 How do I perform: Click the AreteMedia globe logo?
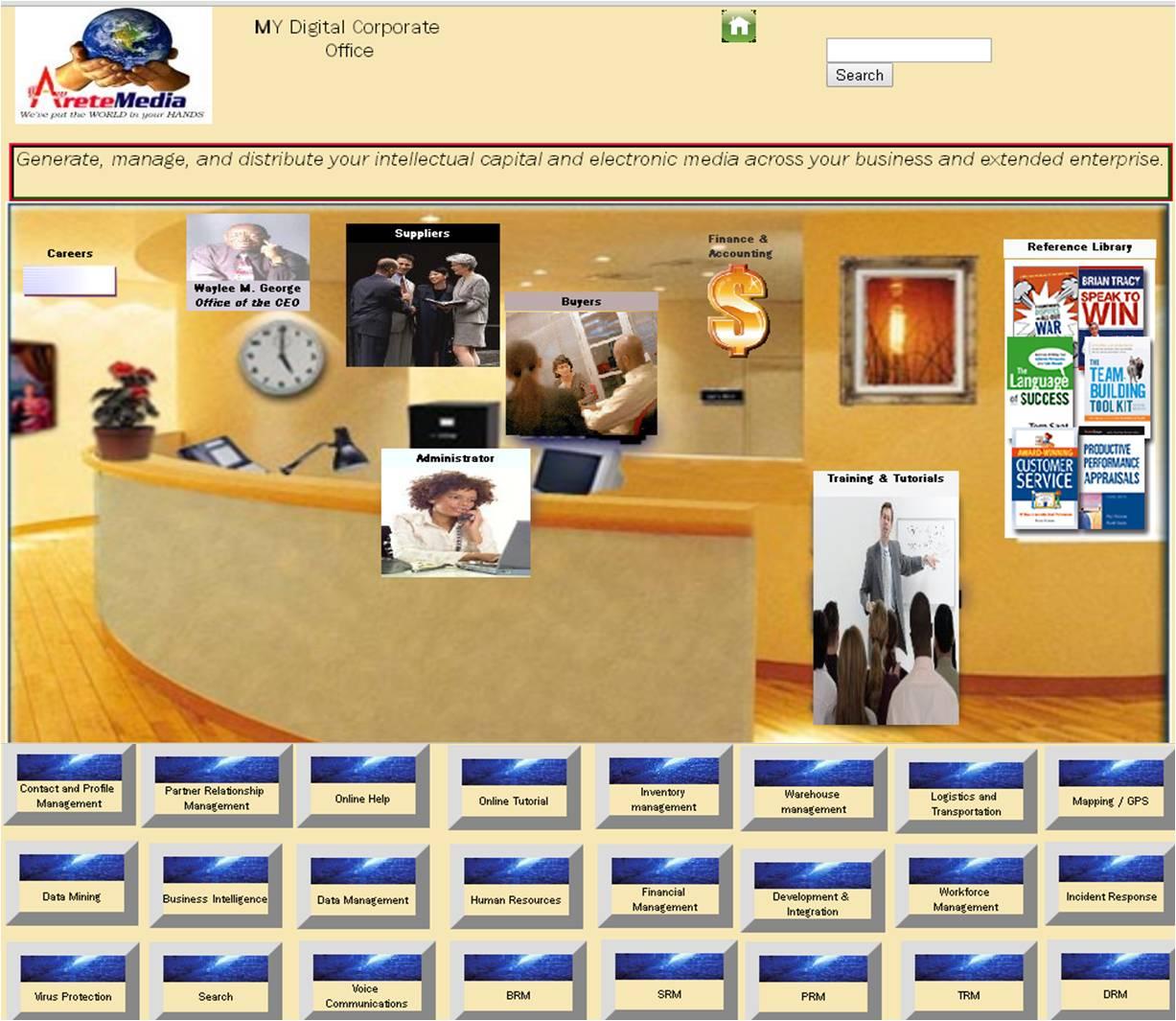(113, 65)
